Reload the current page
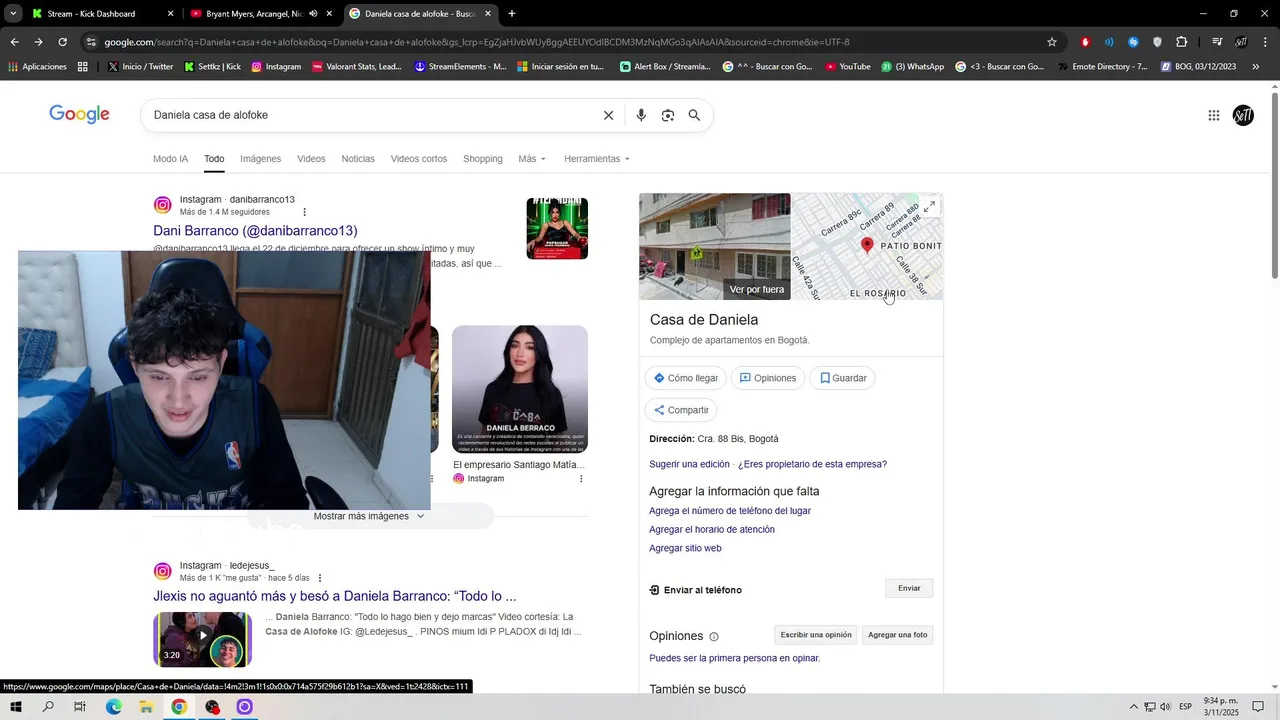 point(62,42)
